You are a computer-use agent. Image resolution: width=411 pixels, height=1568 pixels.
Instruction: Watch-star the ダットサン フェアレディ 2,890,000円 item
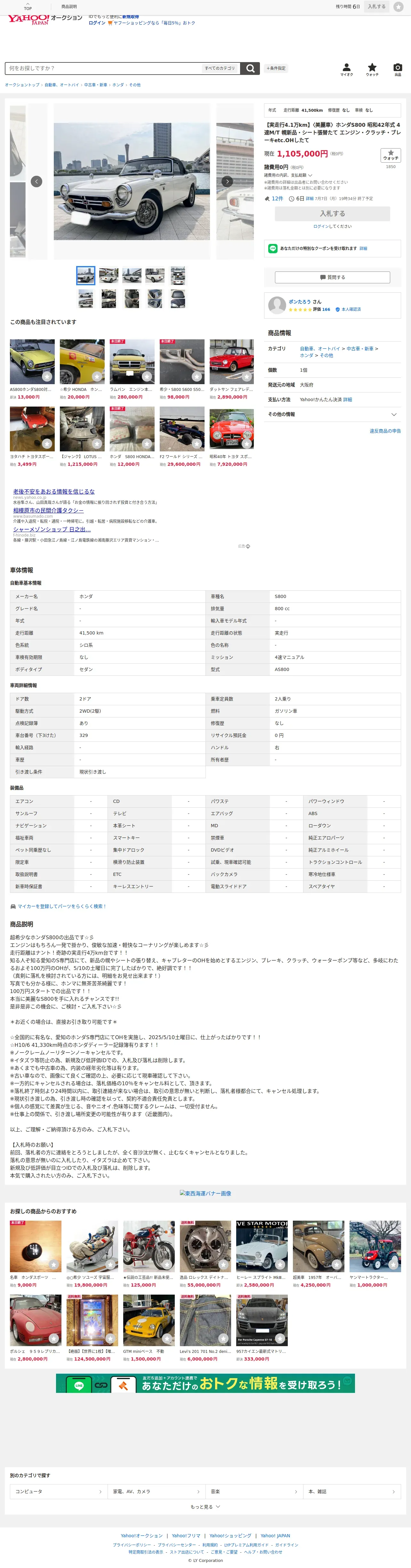246,377
